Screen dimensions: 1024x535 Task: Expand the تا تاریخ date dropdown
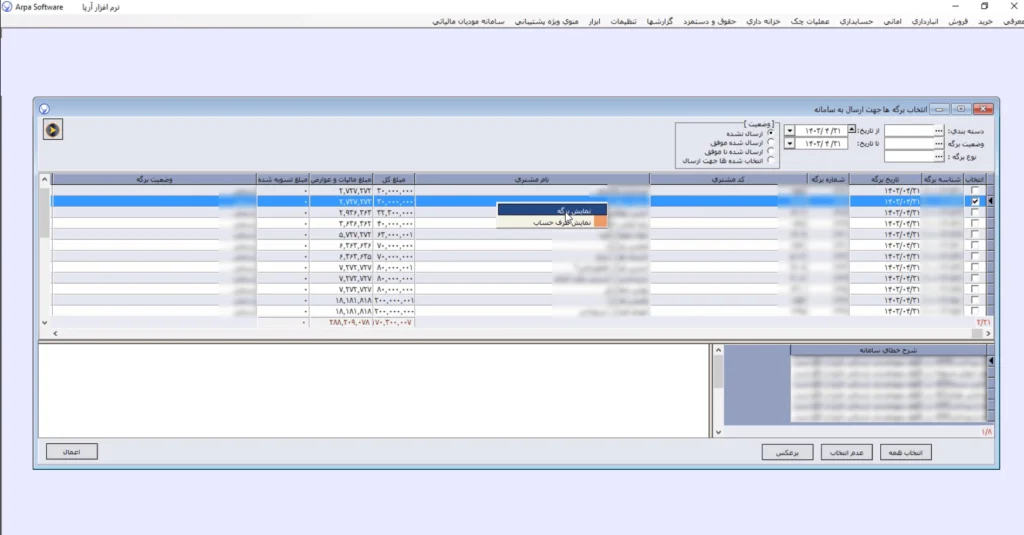coord(790,144)
